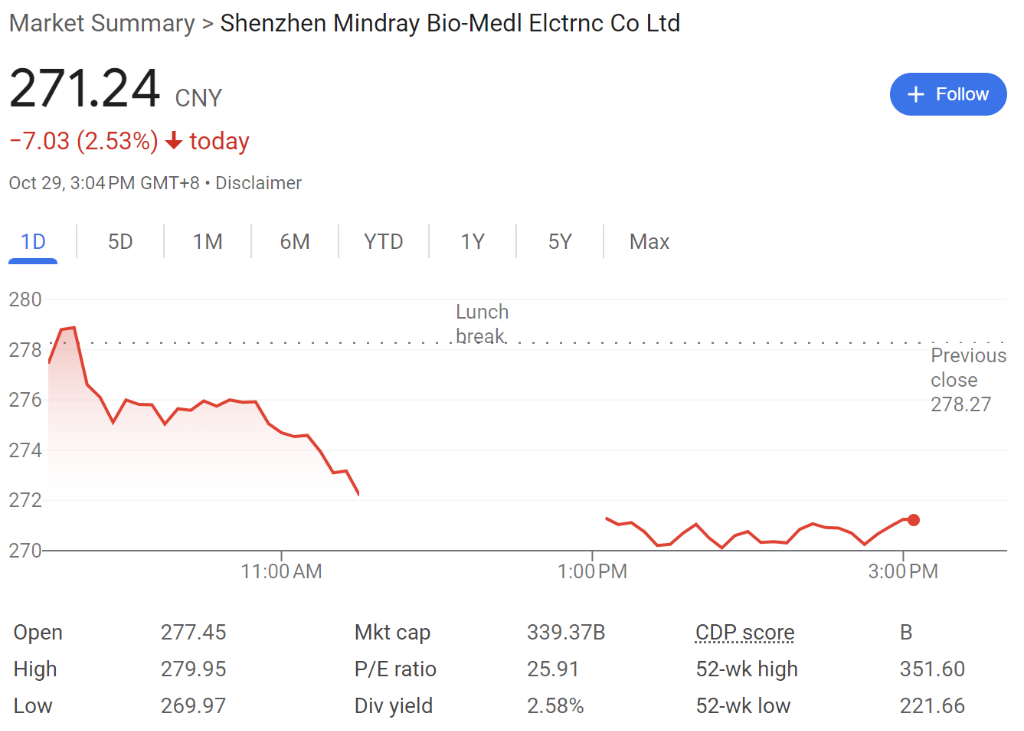
Task: Click the red down arrow icon
Action: point(174,141)
